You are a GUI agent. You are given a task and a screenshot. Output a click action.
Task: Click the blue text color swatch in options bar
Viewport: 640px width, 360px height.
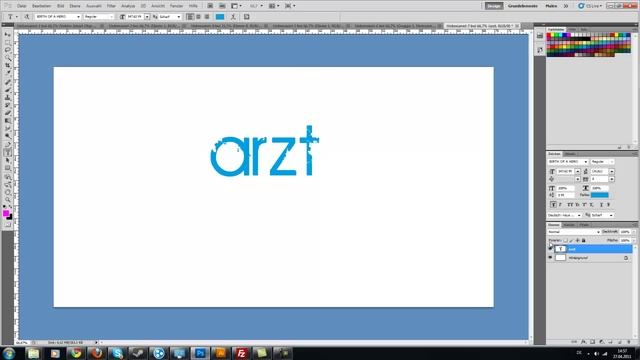(x=220, y=17)
